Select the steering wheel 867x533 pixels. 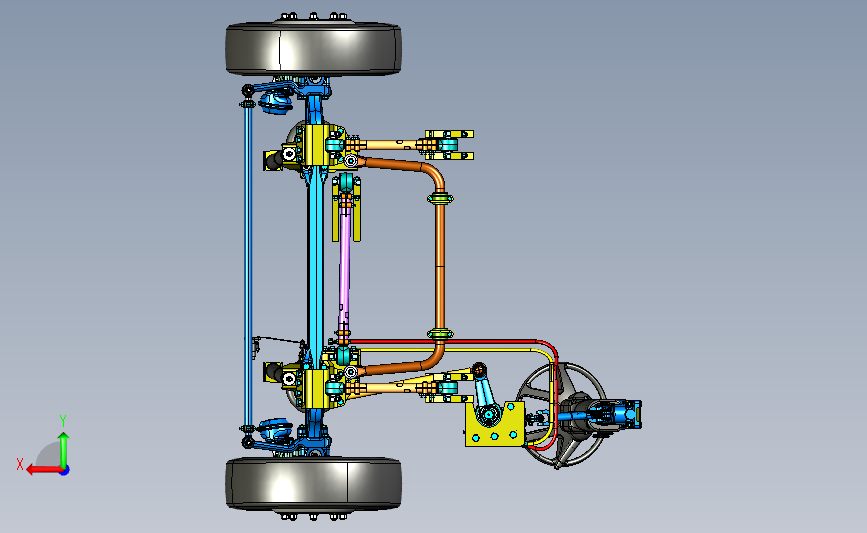pyautogui.click(x=563, y=415)
